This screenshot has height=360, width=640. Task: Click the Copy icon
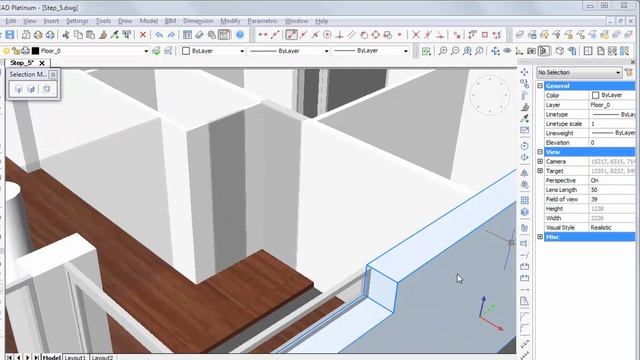(78, 35)
